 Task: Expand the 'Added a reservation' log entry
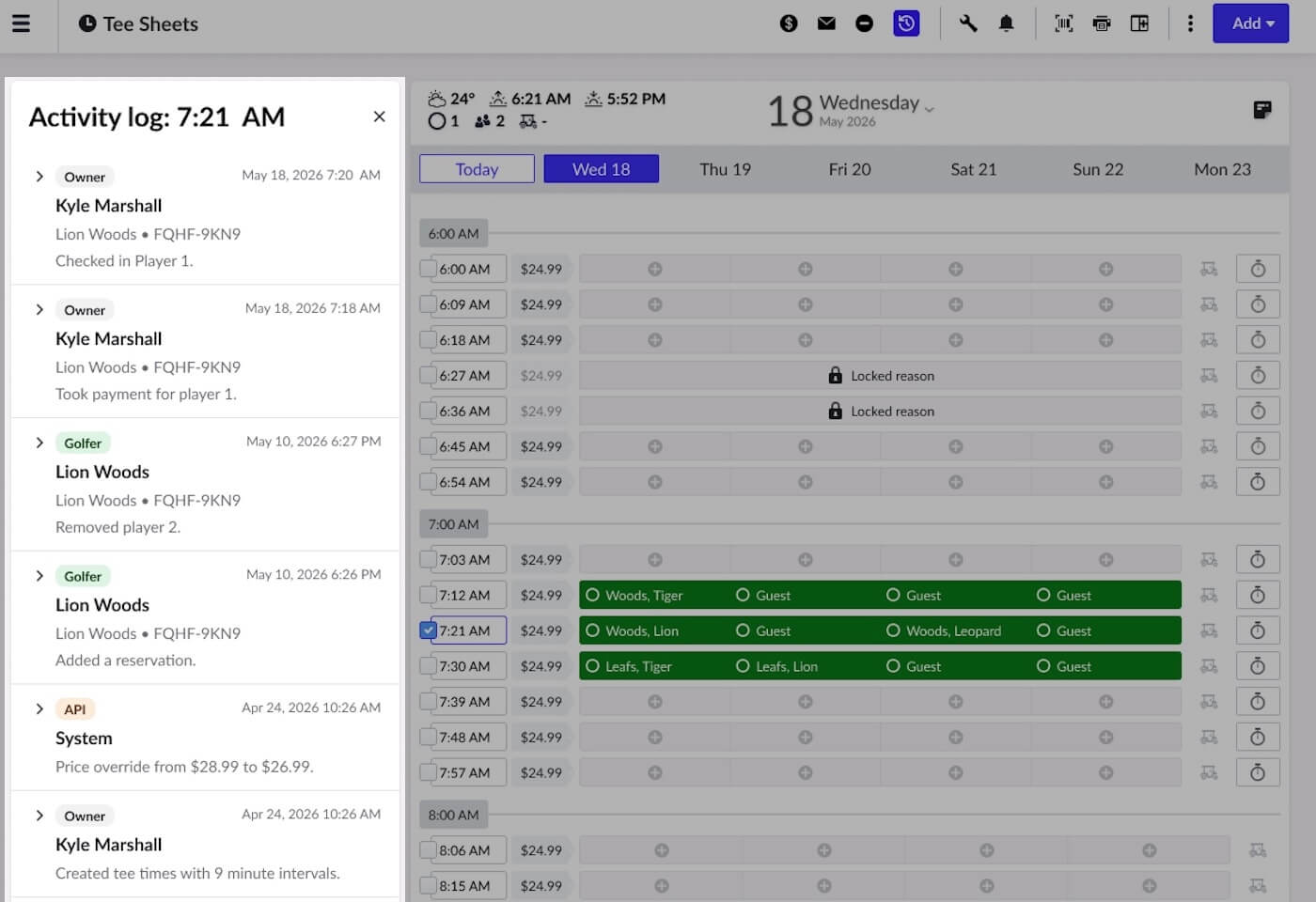39,576
